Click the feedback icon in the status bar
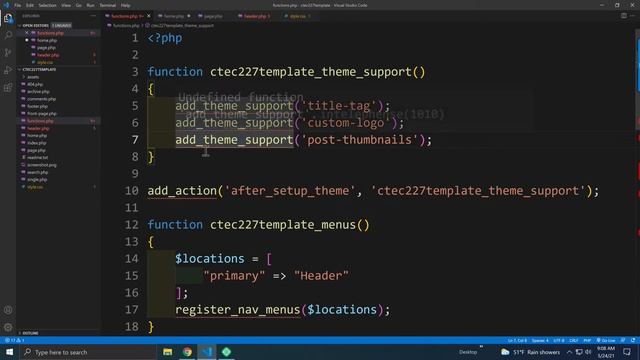This screenshot has height=360, width=640. [x=623, y=340]
